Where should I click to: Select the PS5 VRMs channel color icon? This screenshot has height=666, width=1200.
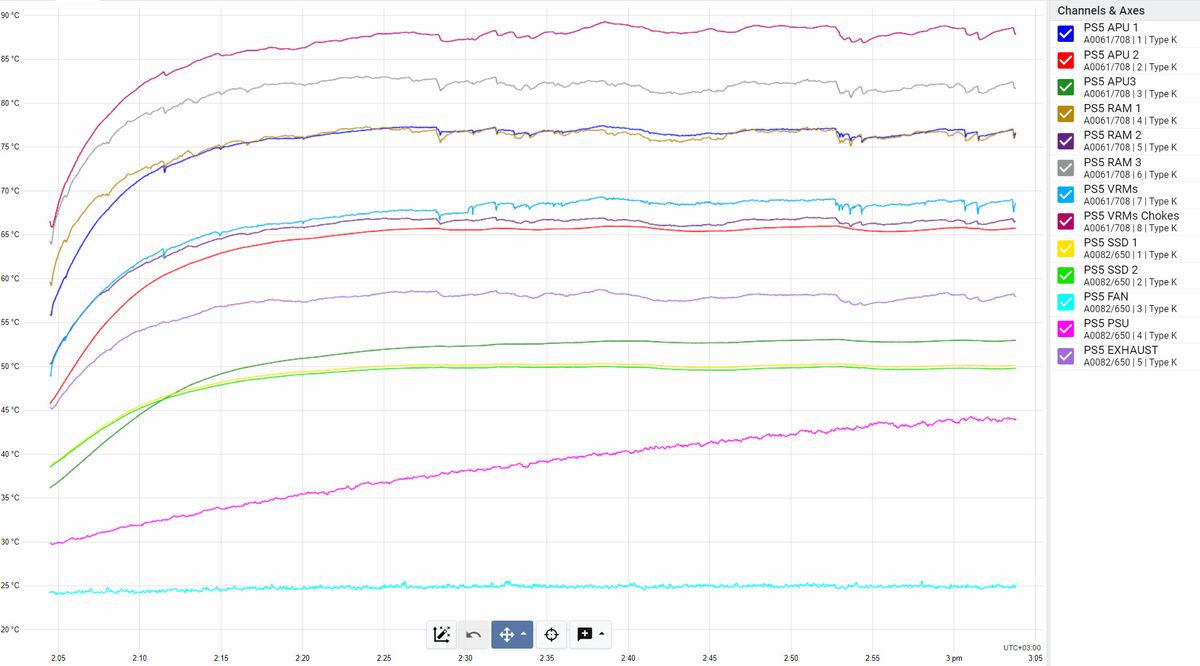(1065, 194)
